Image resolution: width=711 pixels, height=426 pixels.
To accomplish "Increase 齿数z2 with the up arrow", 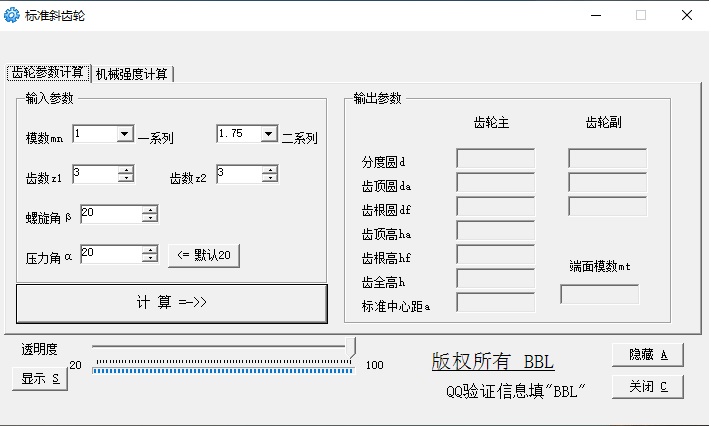I will click(270, 170).
